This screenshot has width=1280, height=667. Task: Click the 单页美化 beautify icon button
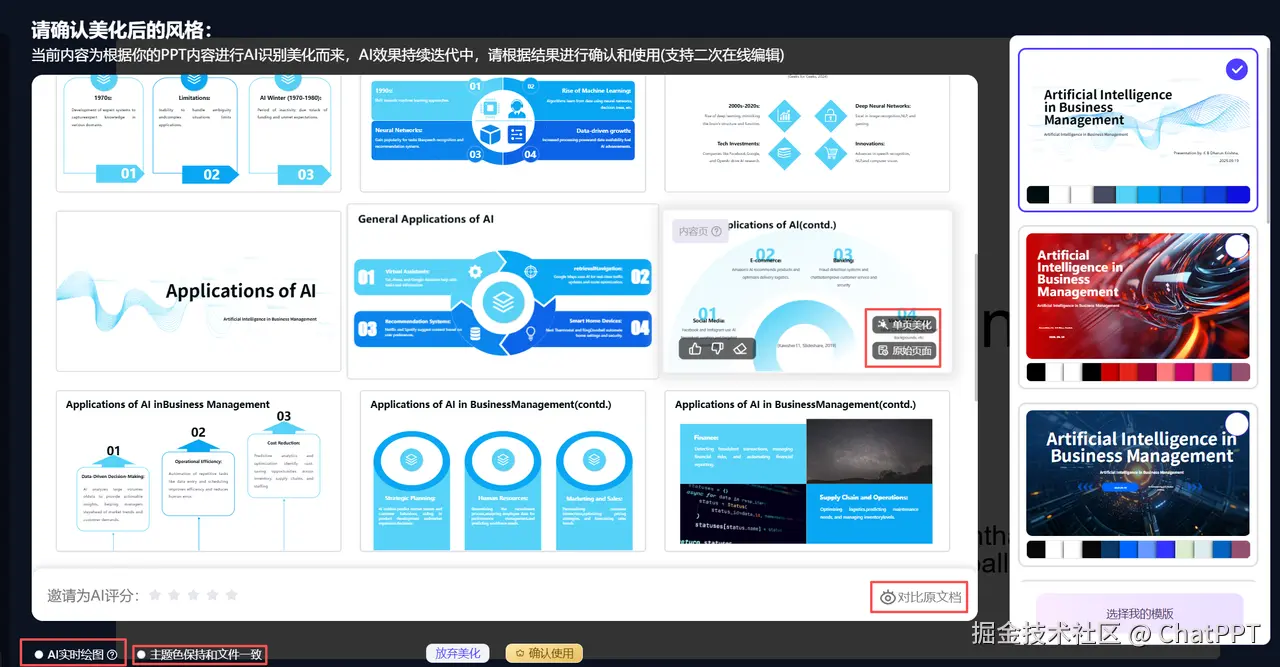point(885,323)
